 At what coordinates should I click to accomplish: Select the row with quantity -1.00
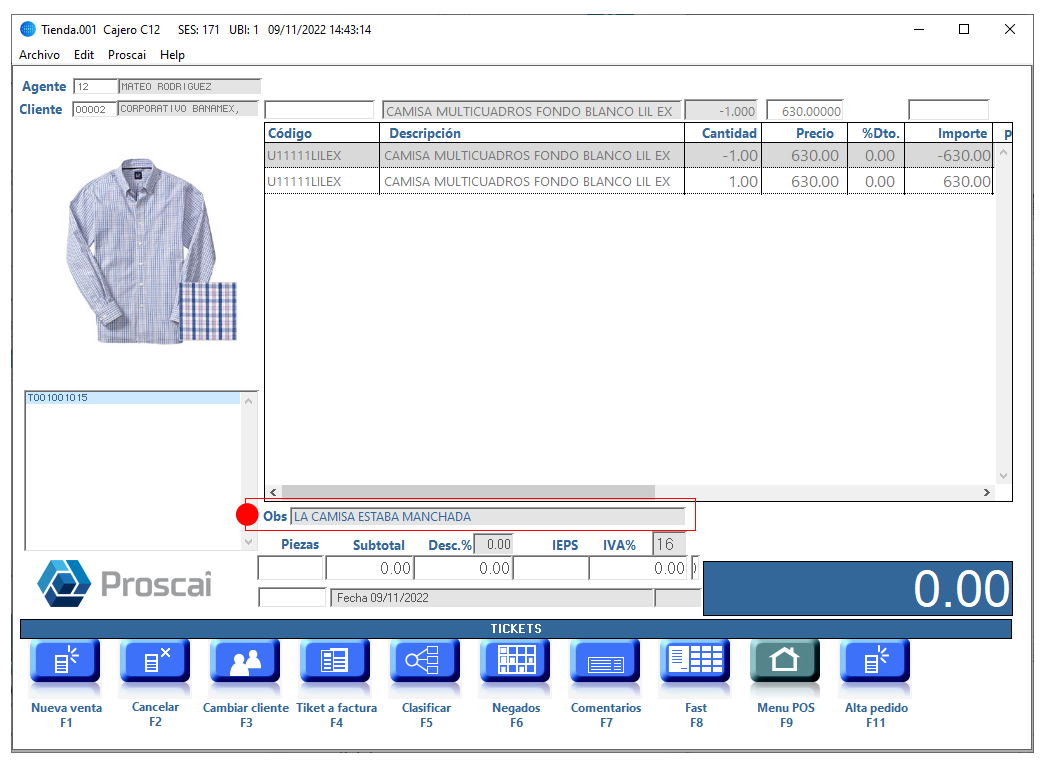point(629,155)
